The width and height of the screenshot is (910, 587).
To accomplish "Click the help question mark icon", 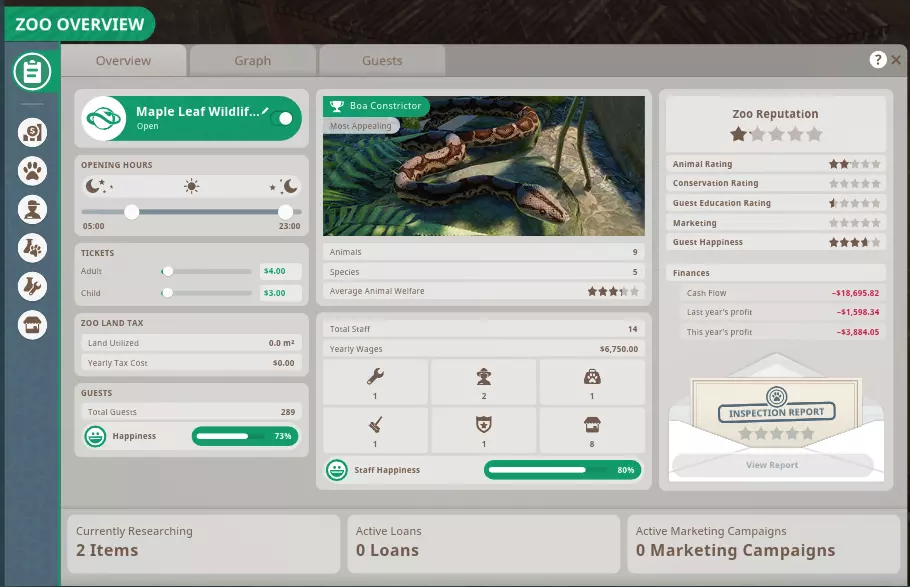I will click(878, 59).
